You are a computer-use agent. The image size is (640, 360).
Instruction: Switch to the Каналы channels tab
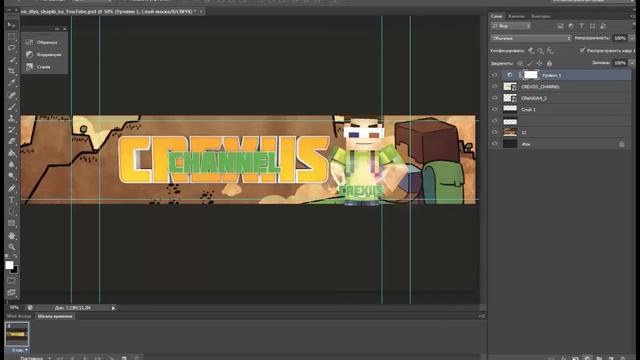[x=516, y=16]
